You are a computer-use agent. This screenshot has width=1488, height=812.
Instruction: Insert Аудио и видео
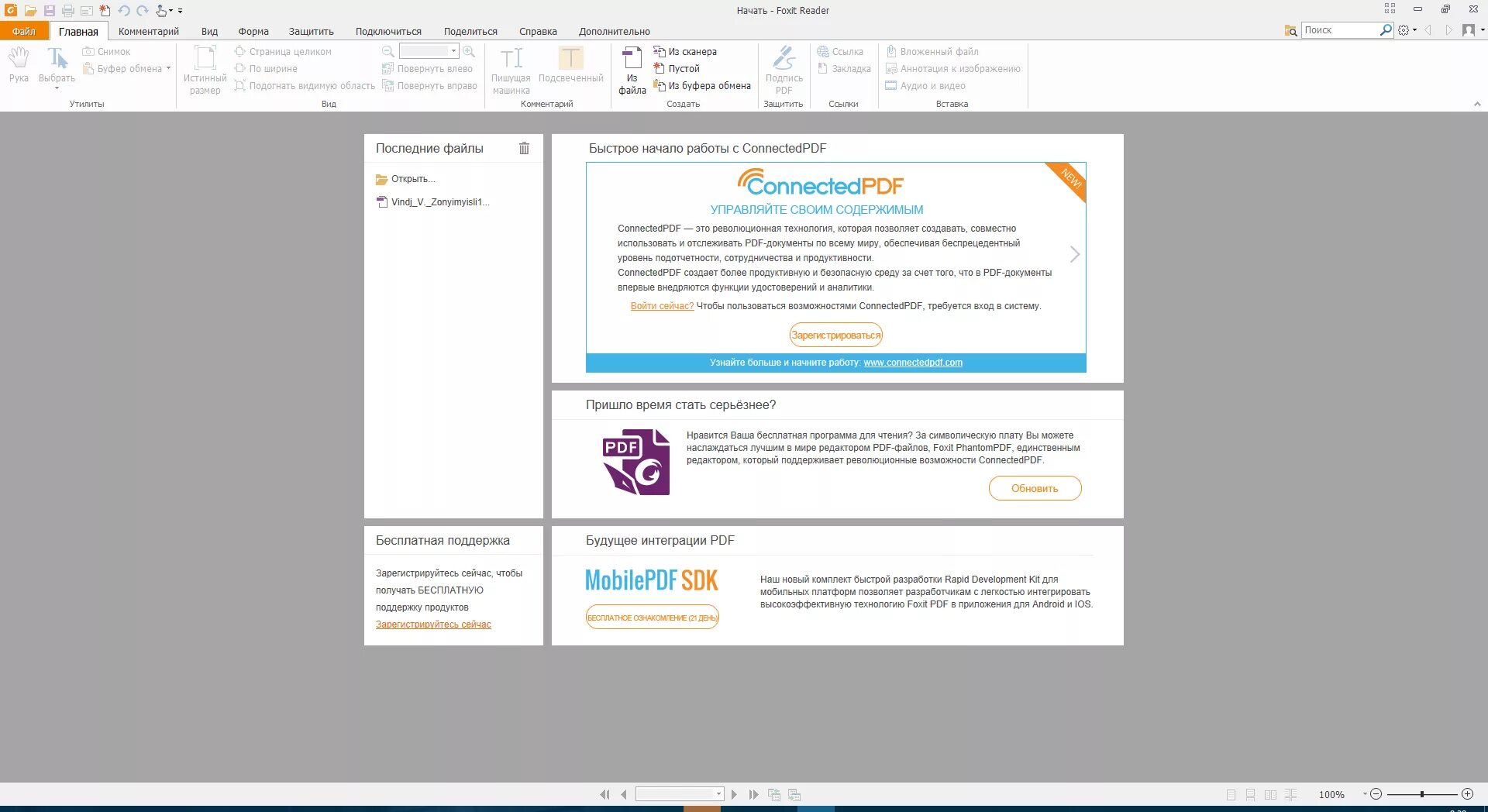pyautogui.click(x=925, y=86)
